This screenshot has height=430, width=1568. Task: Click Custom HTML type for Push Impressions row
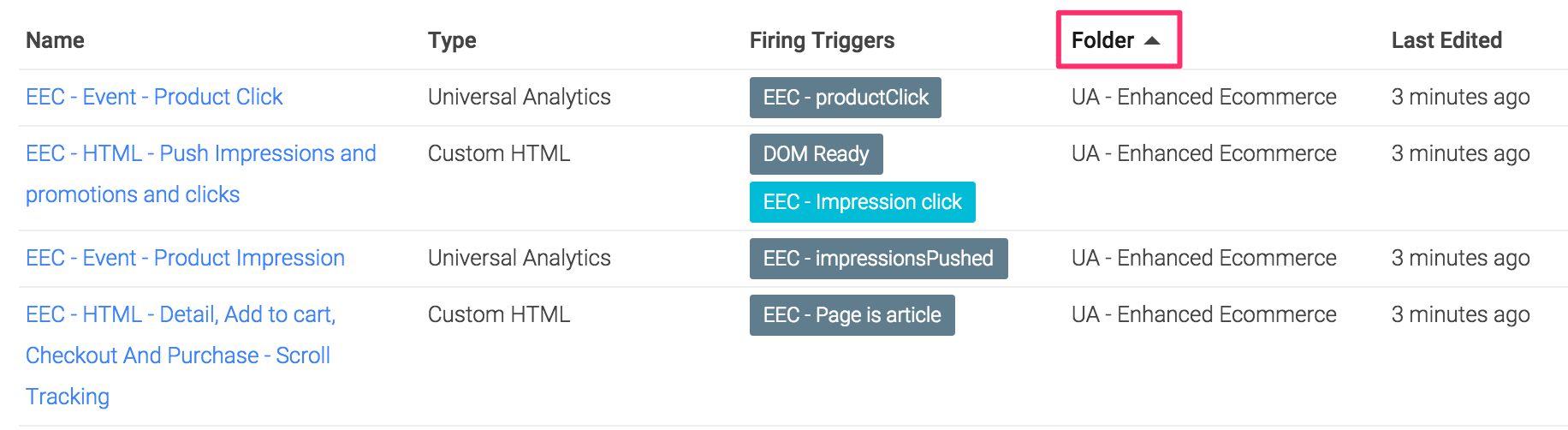tap(499, 153)
